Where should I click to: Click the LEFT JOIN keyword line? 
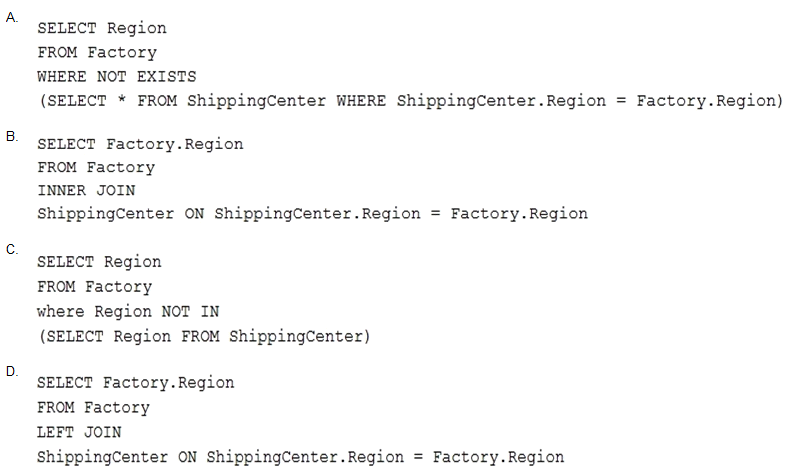click(x=79, y=432)
